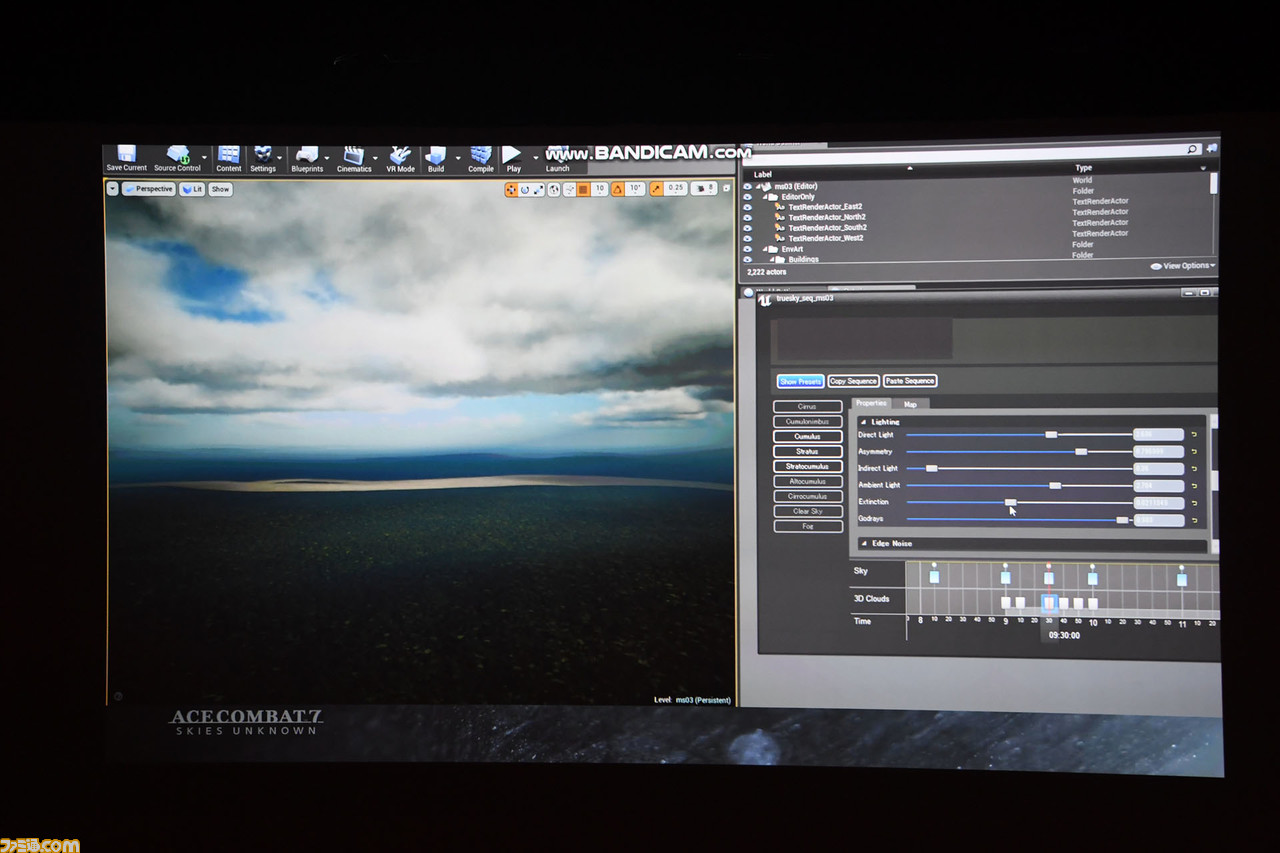Reset Asymmetry with its yellow arrow
Image resolution: width=1280 pixels, height=853 pixels.
1194,452
